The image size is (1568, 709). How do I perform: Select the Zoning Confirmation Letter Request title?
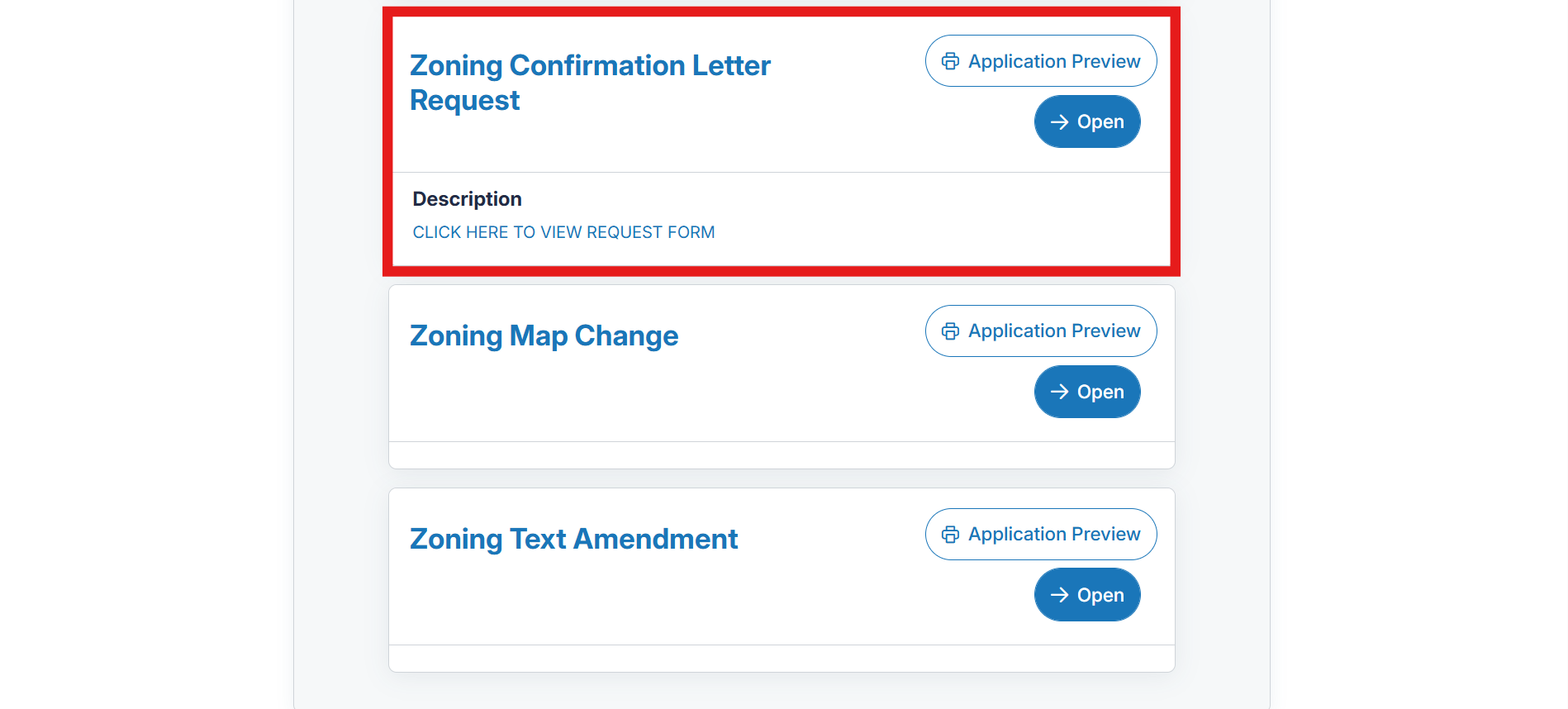(590, 83)
